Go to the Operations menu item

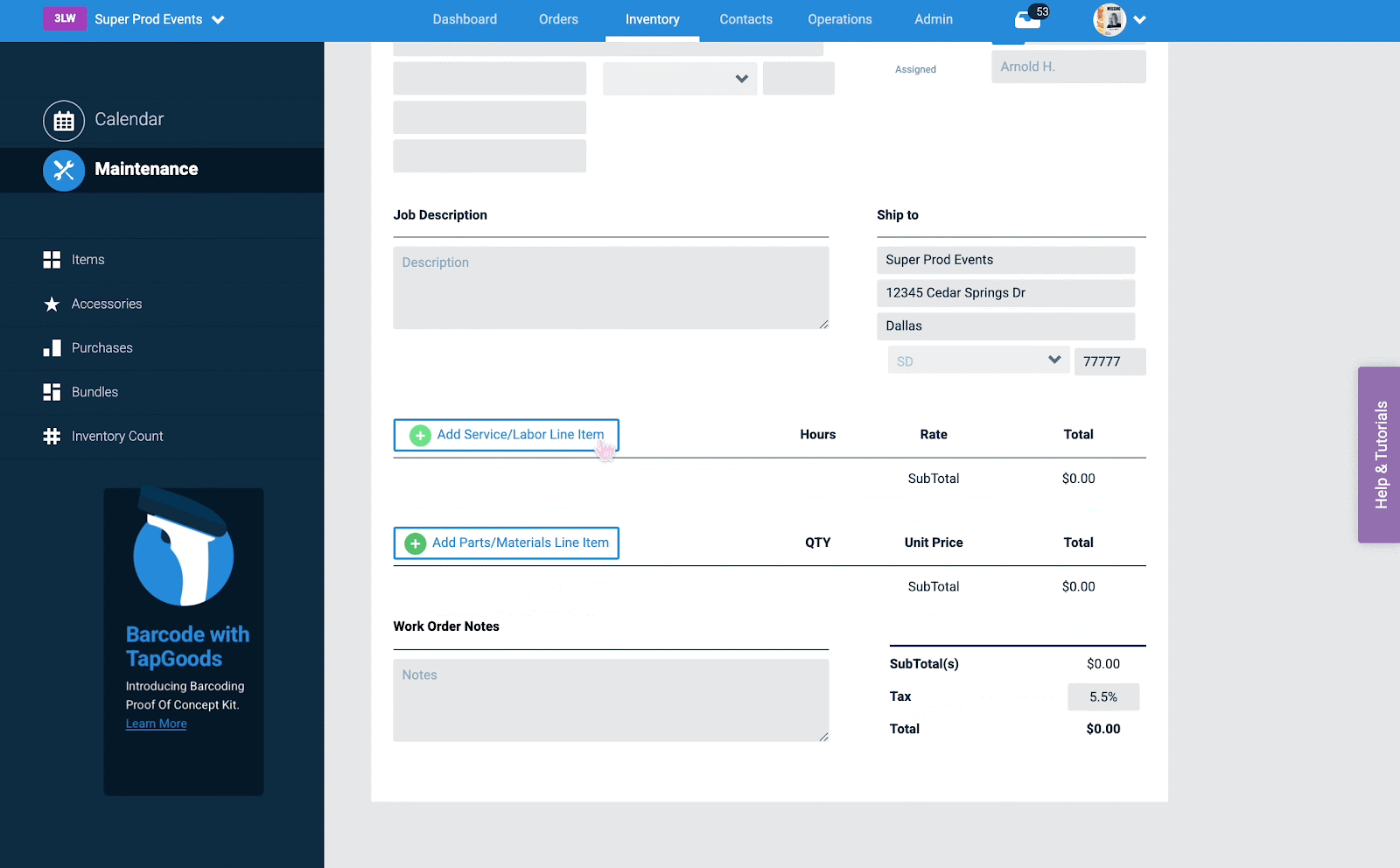coord(839,18)
